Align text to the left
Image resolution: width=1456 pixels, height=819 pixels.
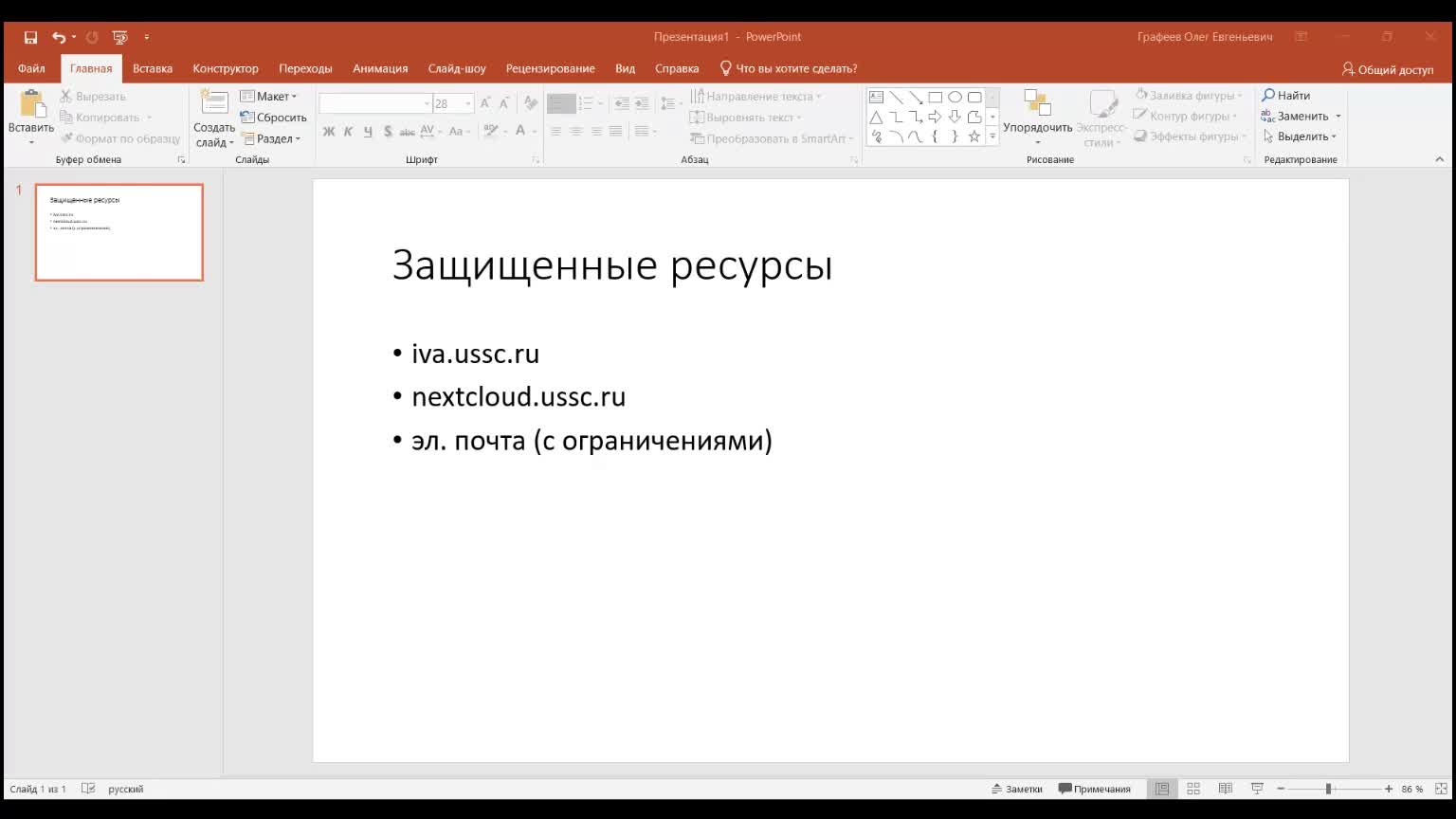point(556,132)
